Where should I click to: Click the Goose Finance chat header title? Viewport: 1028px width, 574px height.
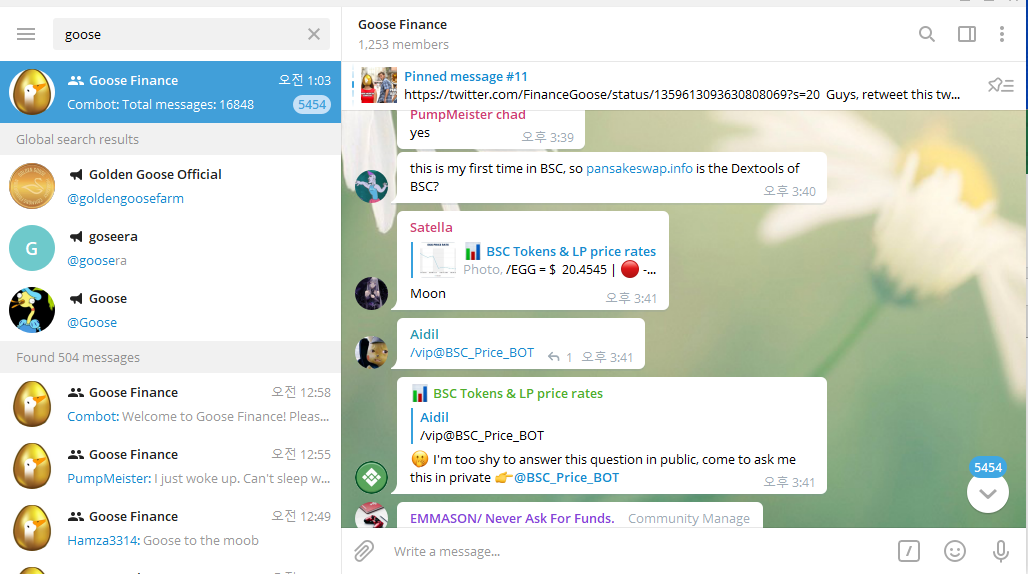pyautogui.click(x=403, y=25)
